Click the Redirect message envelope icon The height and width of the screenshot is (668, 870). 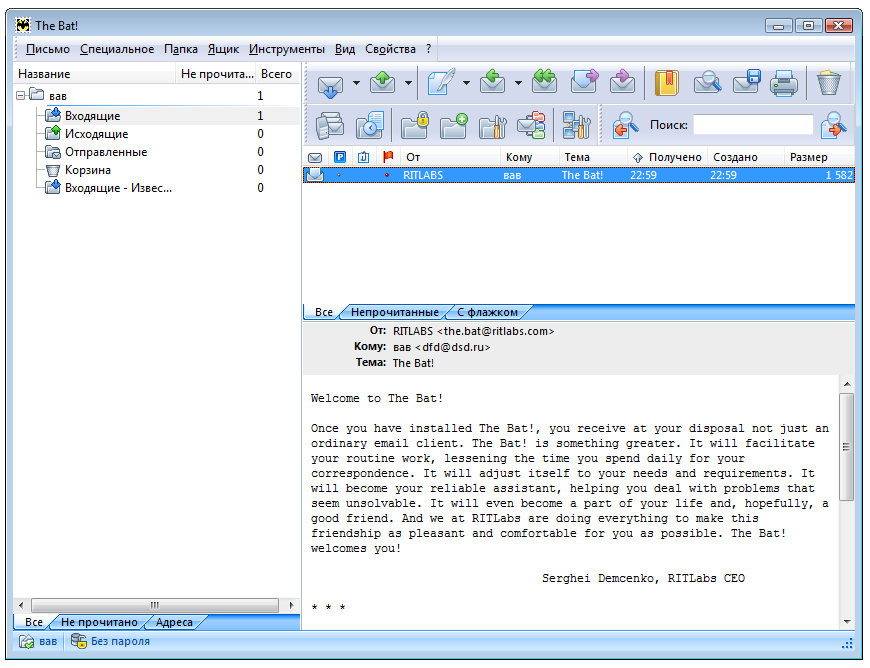click(x=623, y=83)
